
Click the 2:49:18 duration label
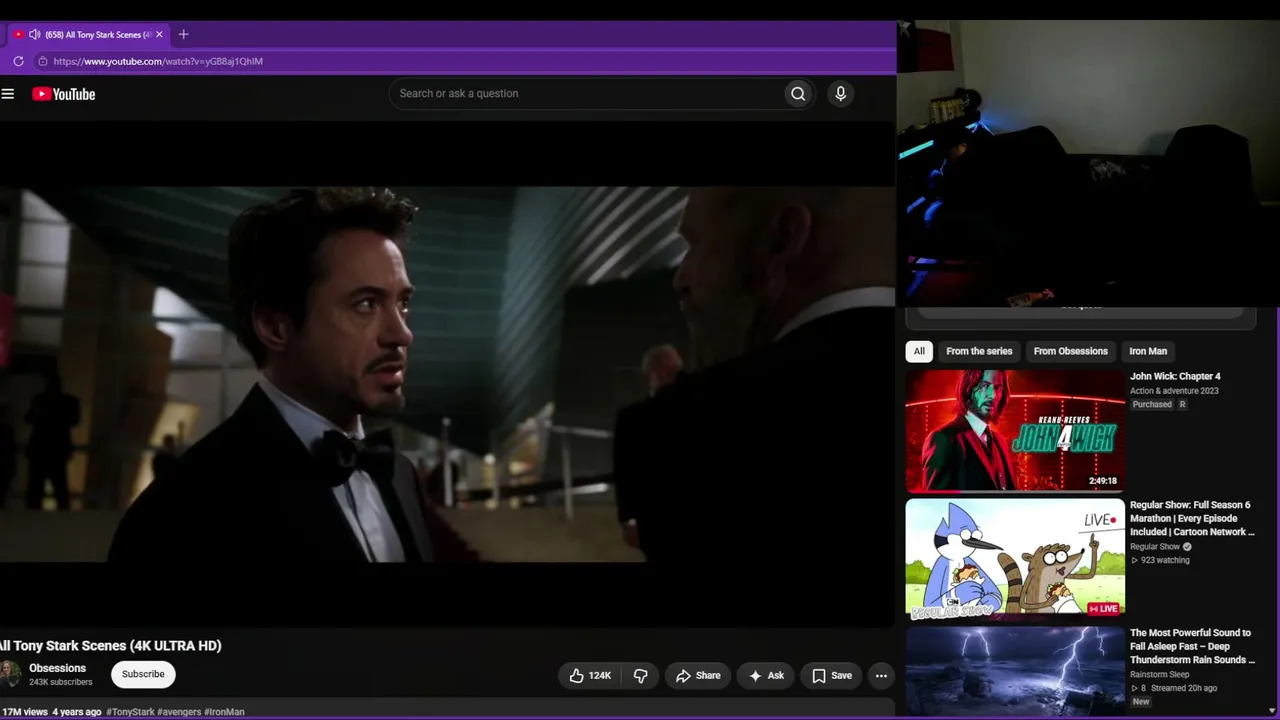pyautogui.click(x=1103, y=481)
